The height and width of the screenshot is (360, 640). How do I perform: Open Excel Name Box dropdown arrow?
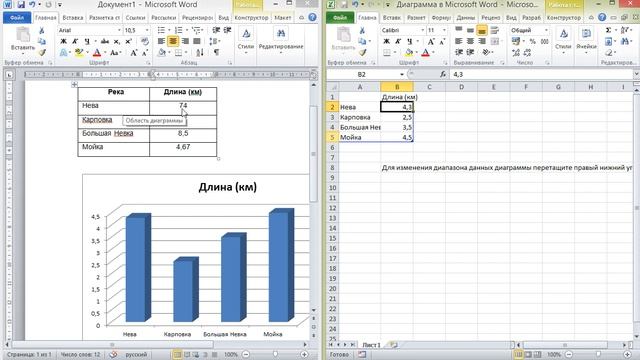pos(402,74)
